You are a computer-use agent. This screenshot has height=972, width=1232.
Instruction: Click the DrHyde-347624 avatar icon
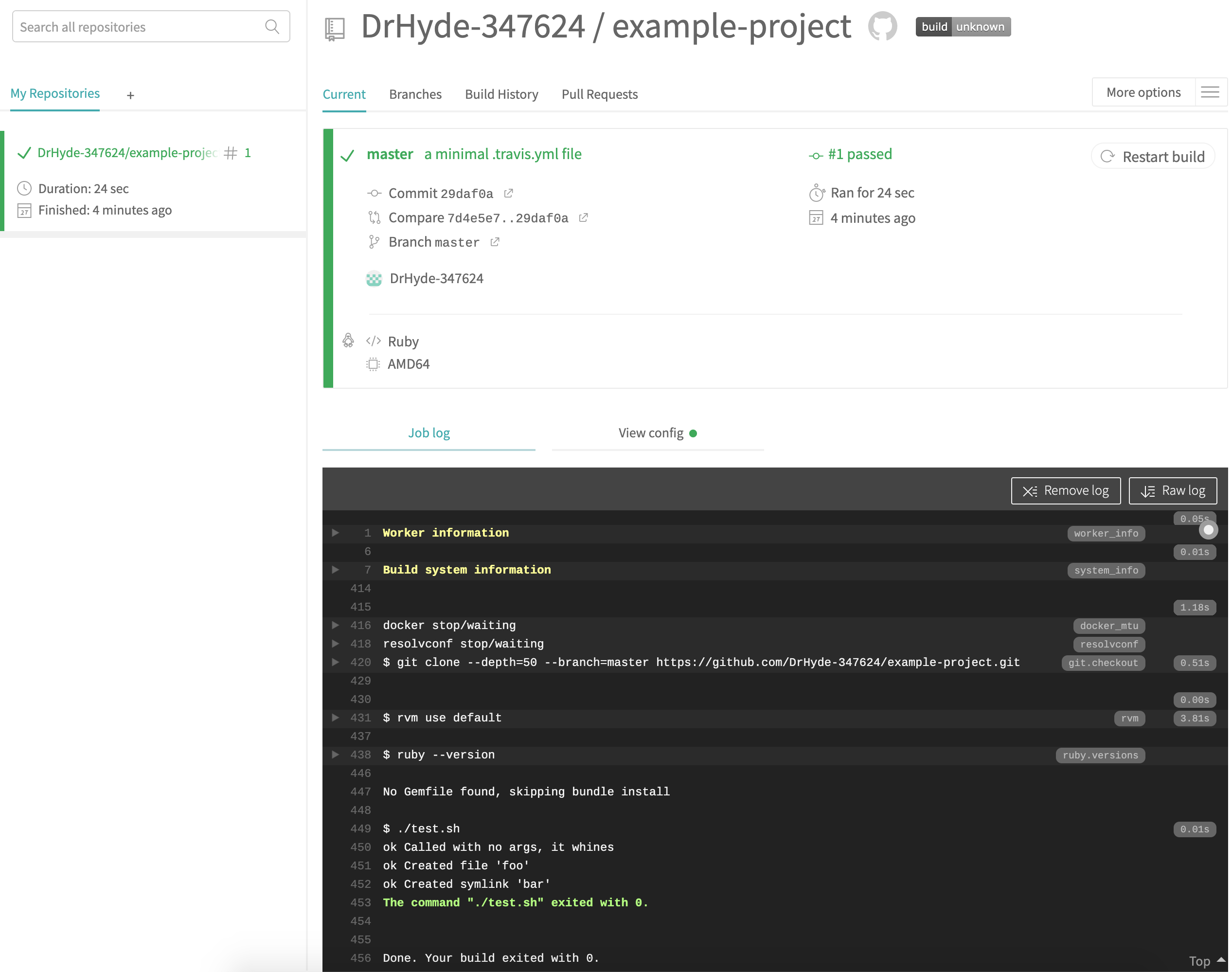click(374, 279)
